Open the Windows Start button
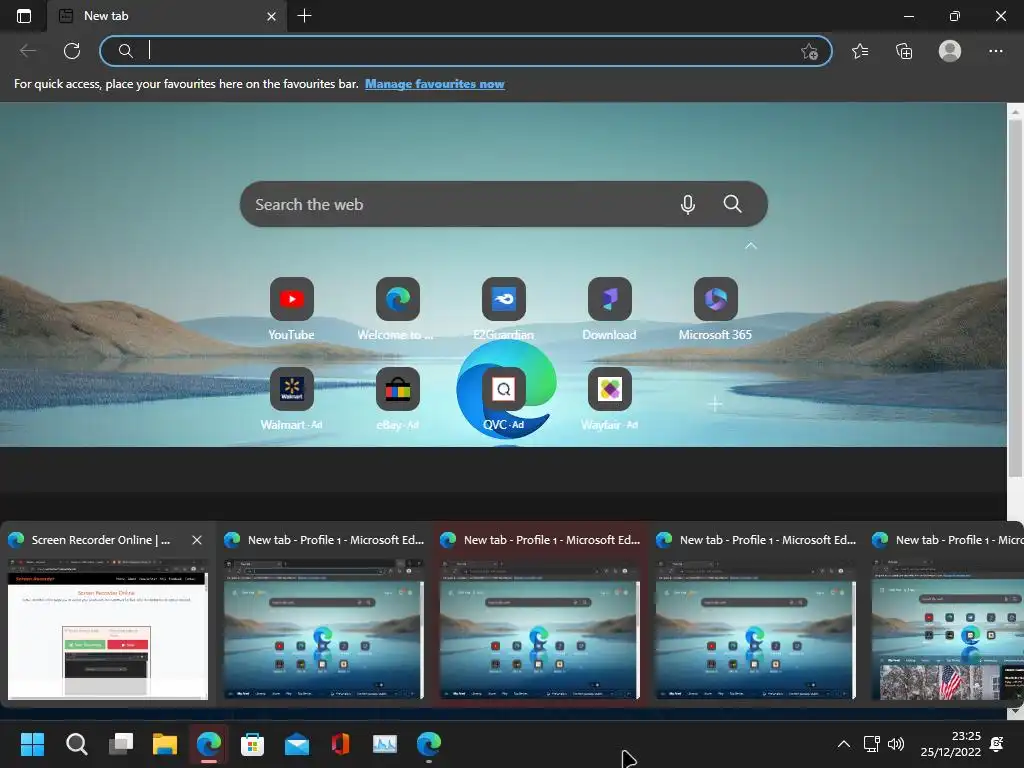The width and height of the screenshot is (1024, 768). [32, 744]
